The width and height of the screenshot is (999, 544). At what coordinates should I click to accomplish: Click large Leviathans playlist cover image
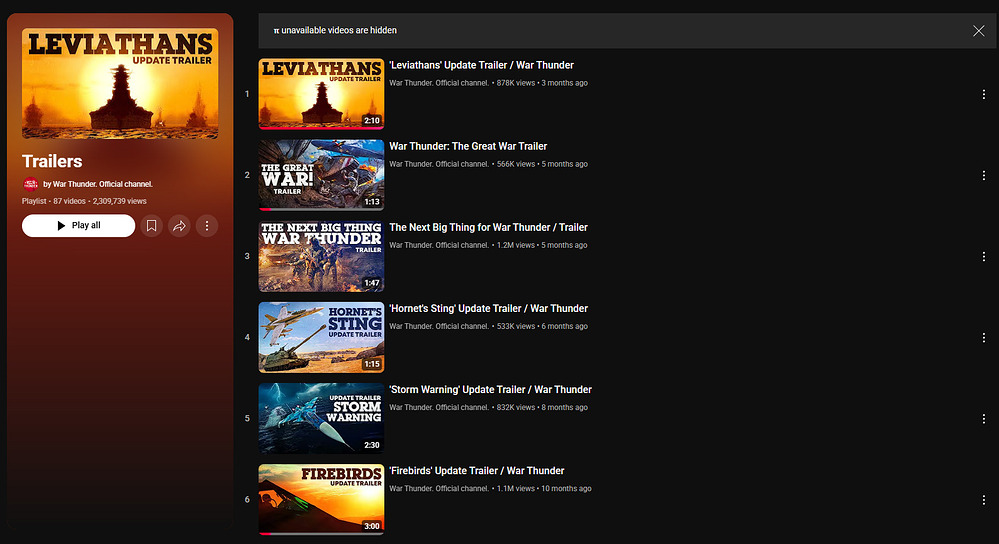[120, 83]
